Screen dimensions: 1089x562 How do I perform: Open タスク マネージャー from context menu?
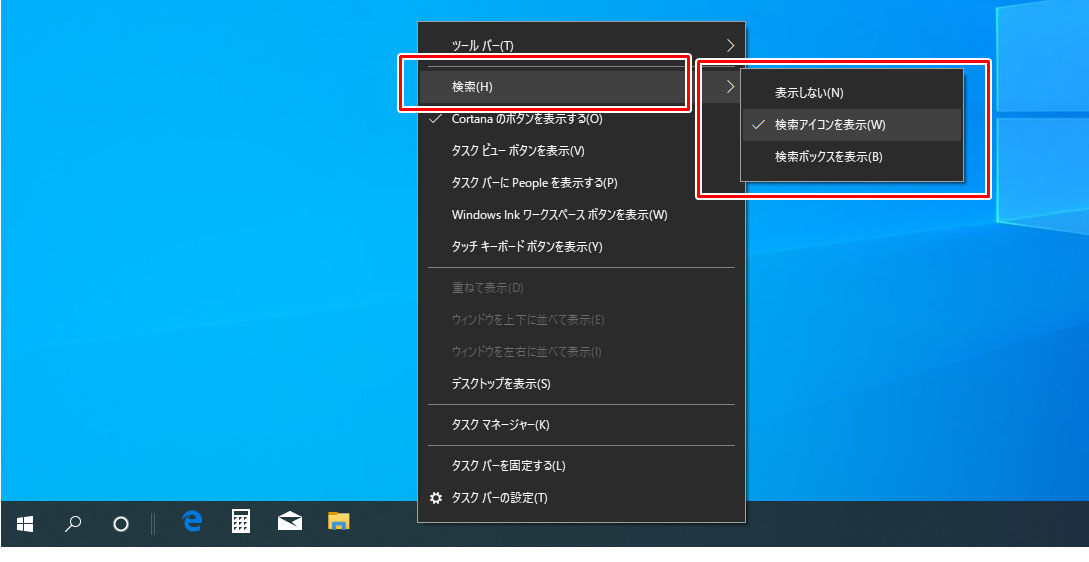[500, 425]
